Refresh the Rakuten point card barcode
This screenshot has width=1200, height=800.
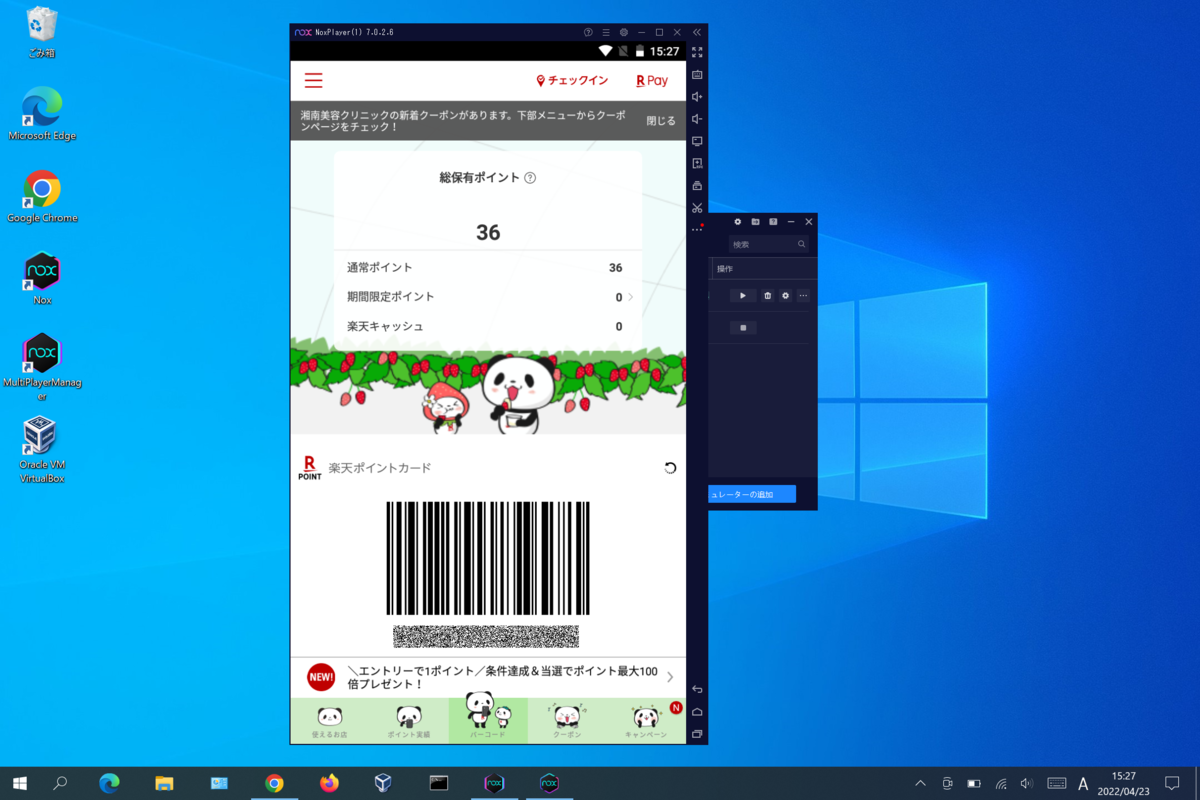click(670, 468)
